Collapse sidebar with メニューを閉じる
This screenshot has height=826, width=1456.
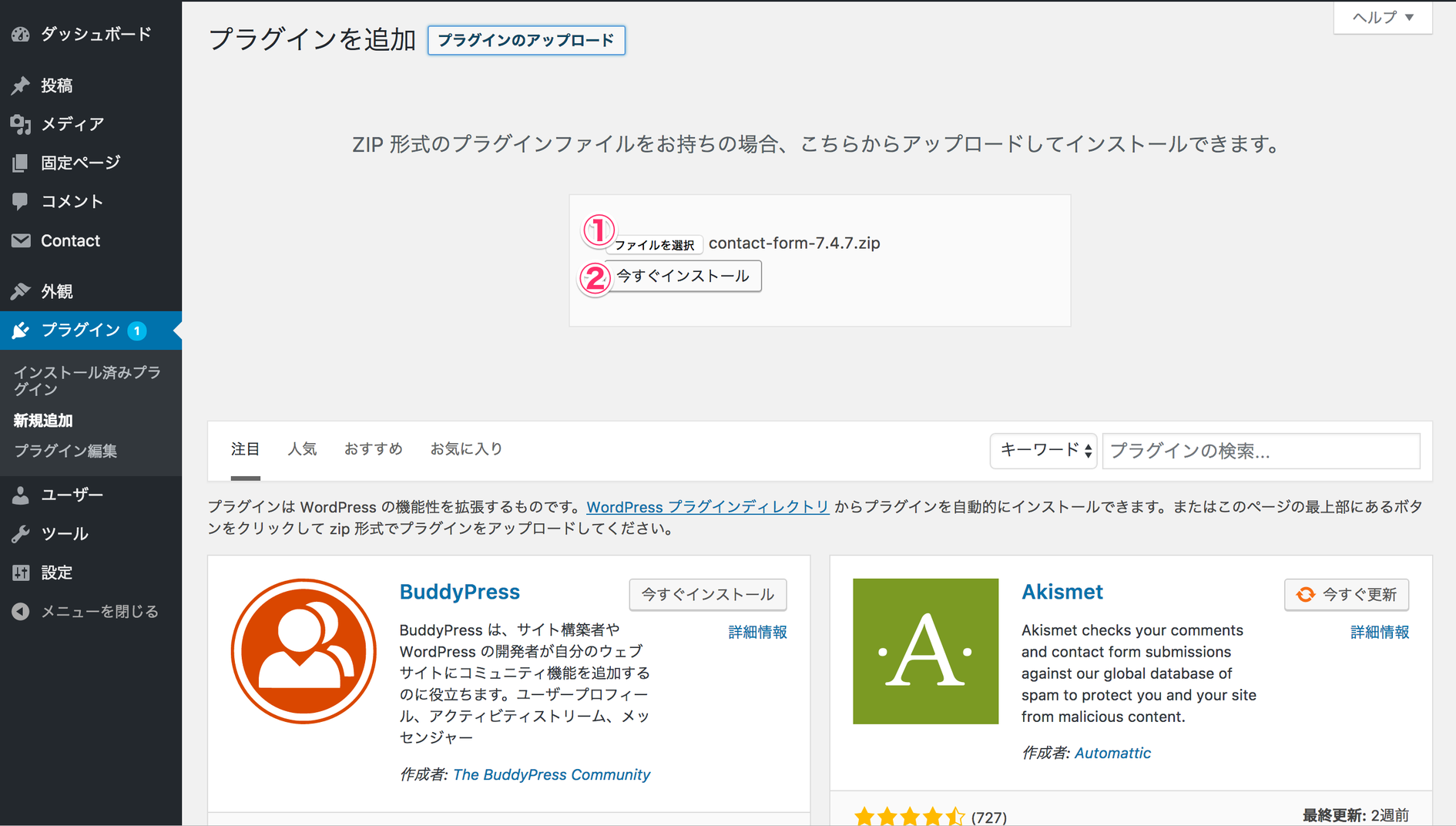pyautogui.click(x=91, y=611)
